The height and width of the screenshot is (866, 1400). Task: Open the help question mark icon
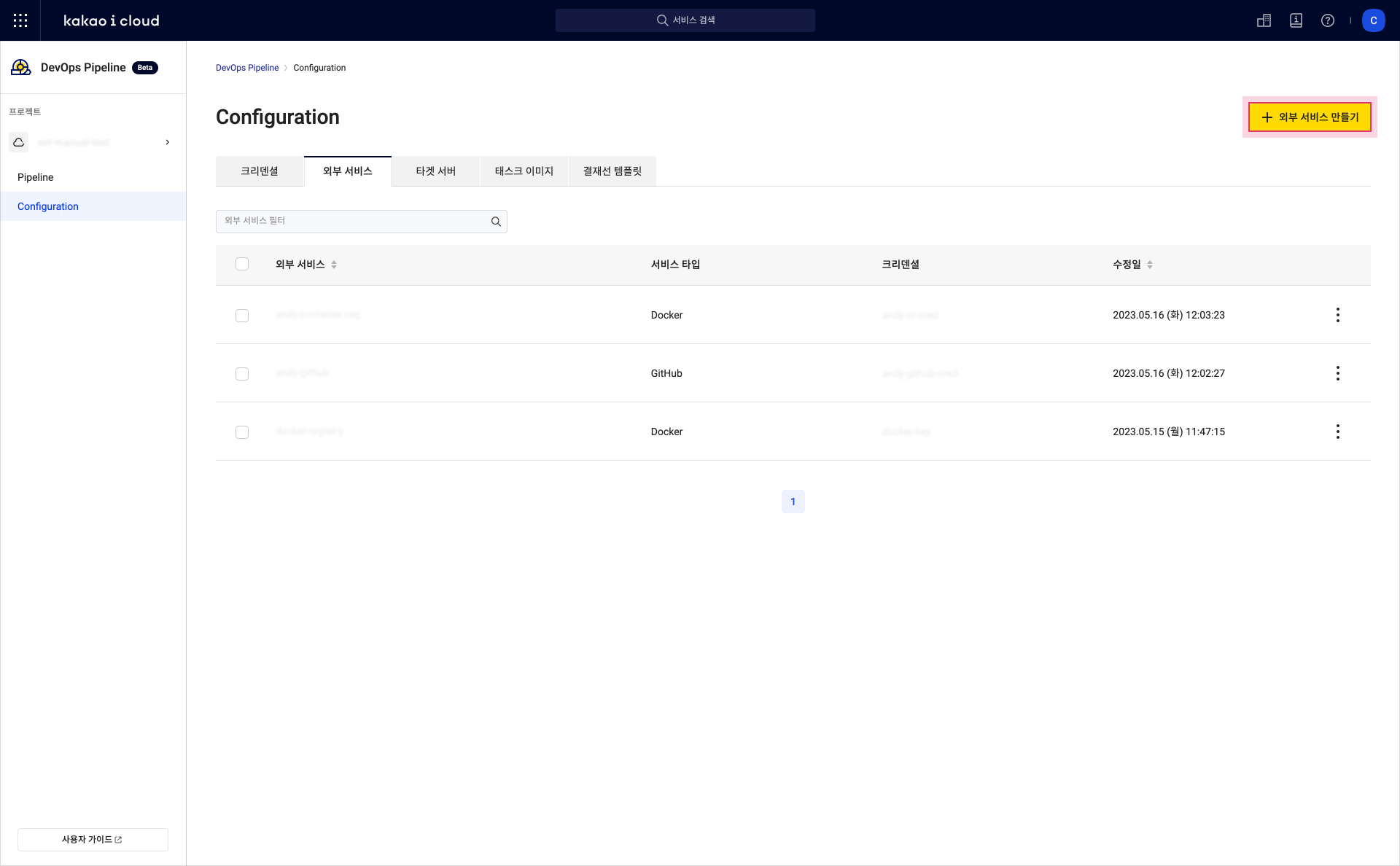pos(1328,20)
